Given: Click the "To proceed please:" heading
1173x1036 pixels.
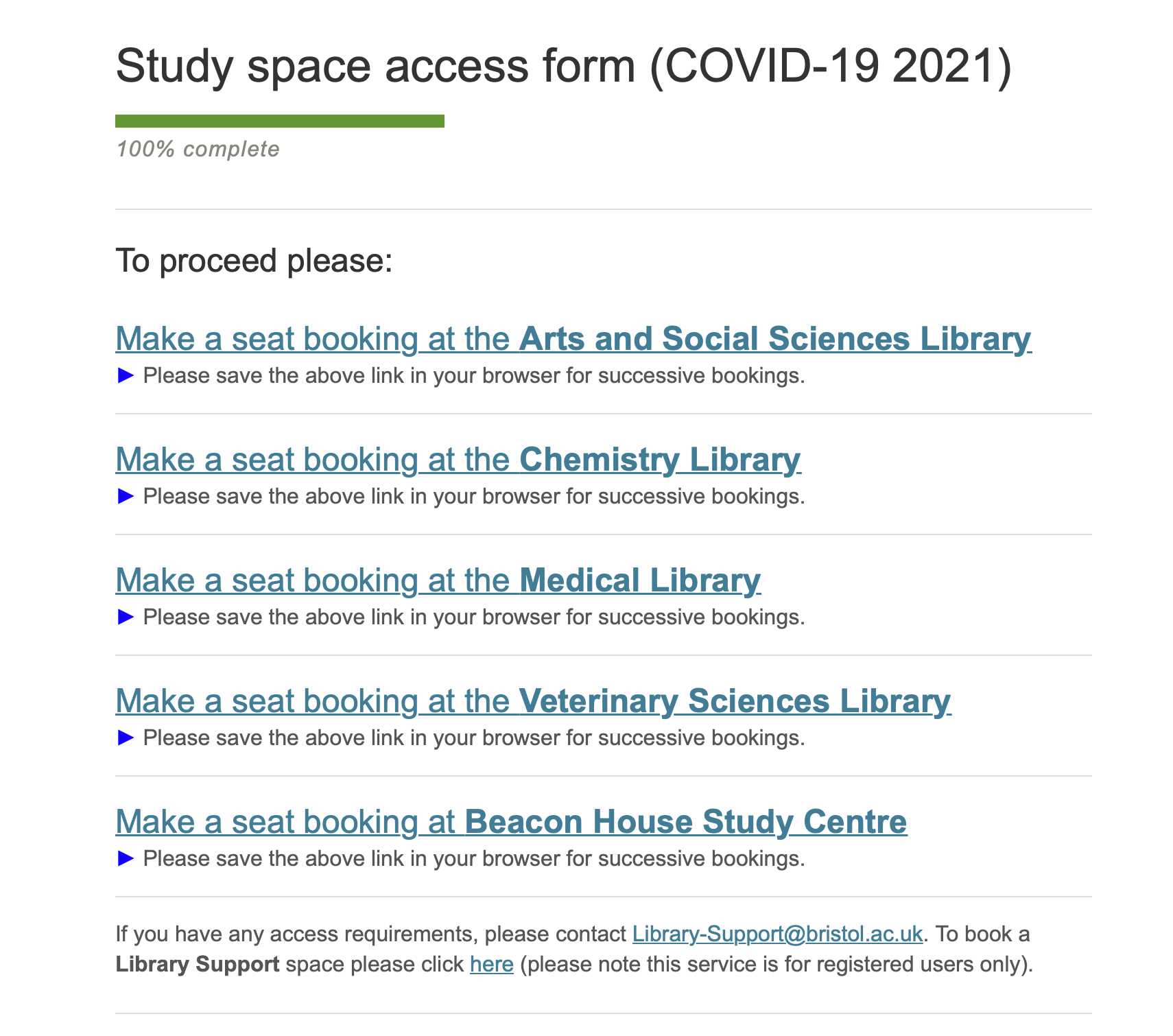Looking at the screenshot, I should [254, 261].
